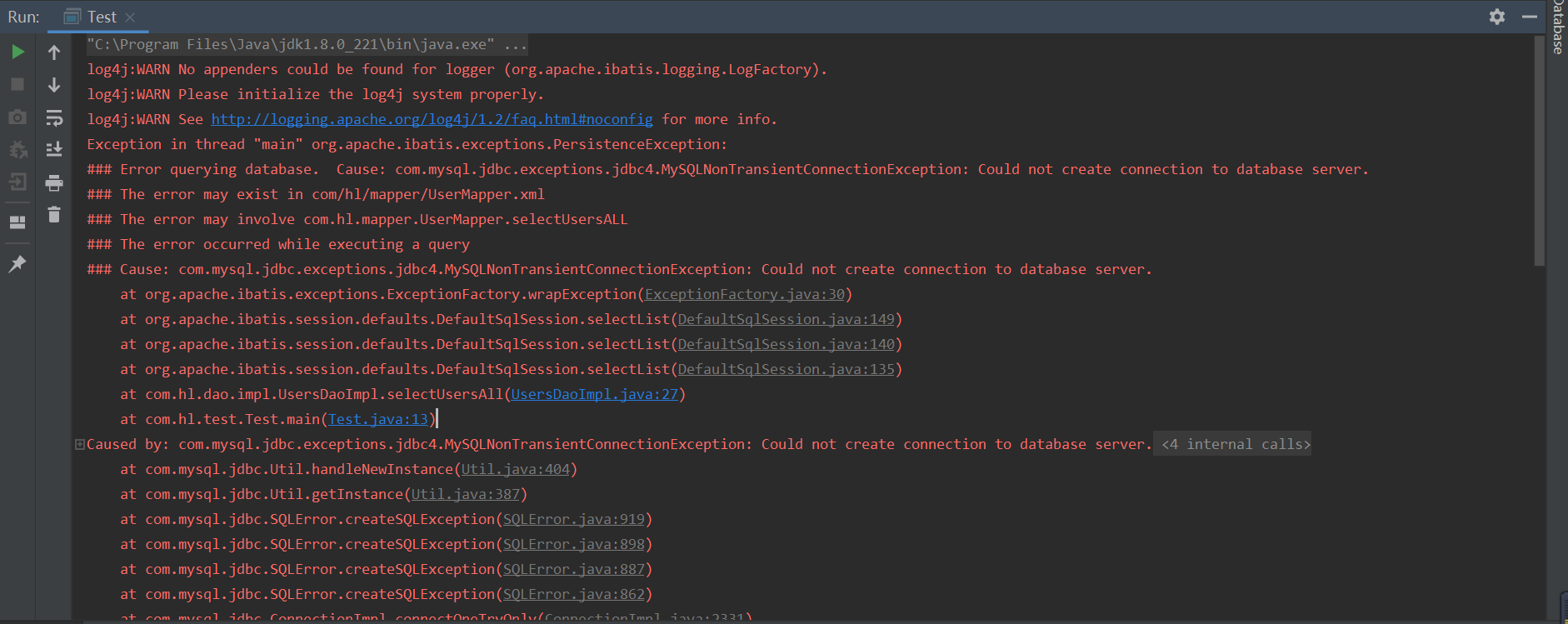
Task: Open ExceptionFactory.java:30 link
Action: [745, 294]
